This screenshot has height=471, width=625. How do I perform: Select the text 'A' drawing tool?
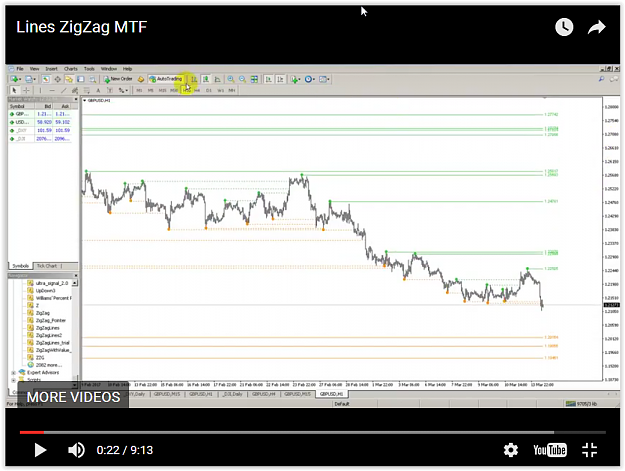pos(98,90)
